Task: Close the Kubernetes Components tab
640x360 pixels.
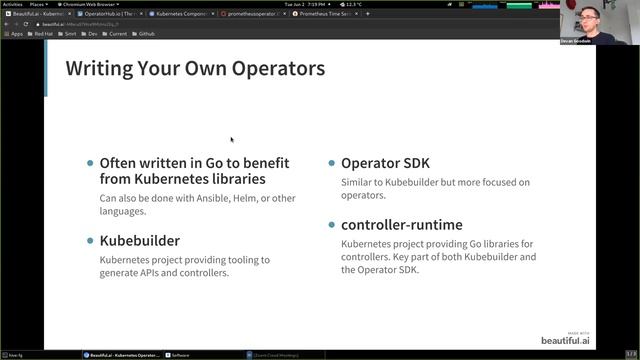Action: tap(213, 14)
